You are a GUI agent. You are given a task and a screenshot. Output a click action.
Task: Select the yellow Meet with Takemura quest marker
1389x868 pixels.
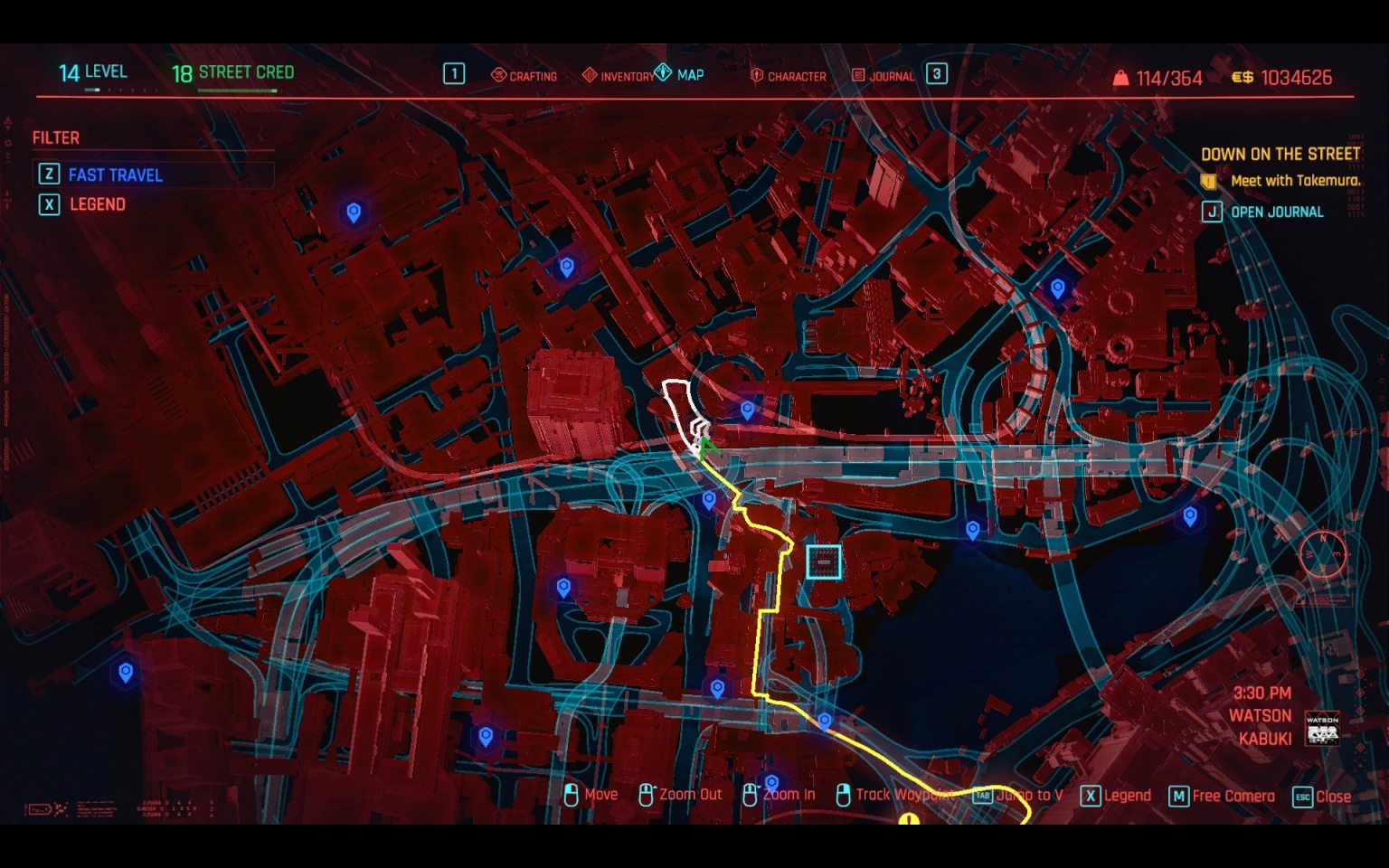click(x=1210, y=181)
